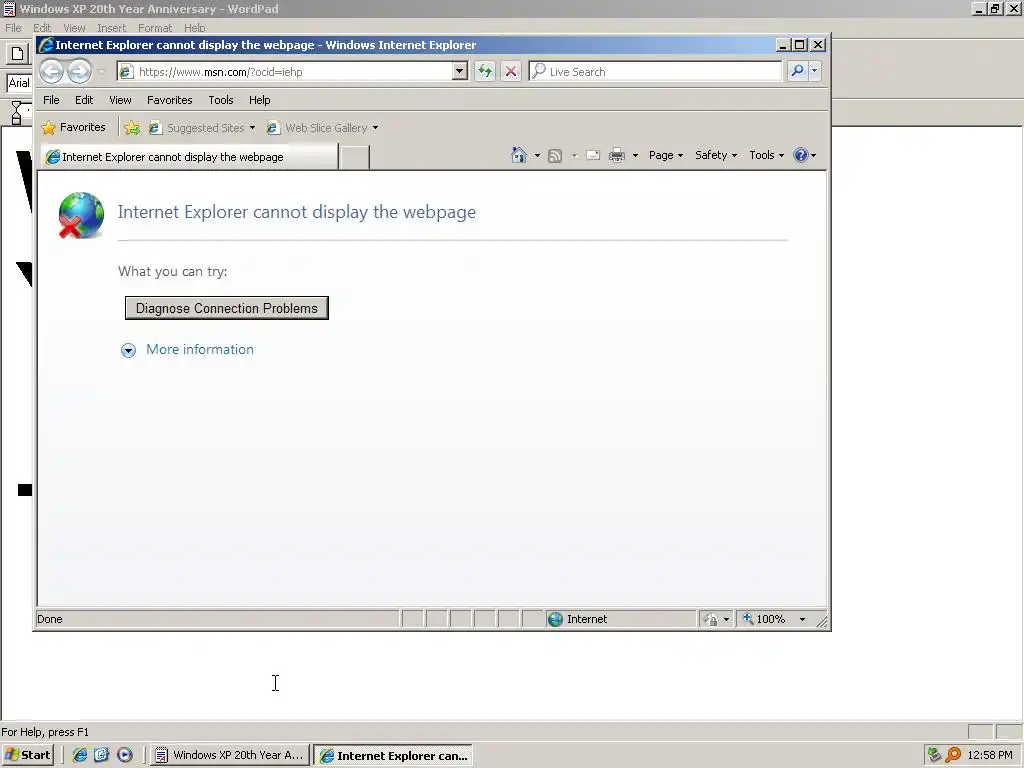This screenshot has height=768, width=1024.
Task: Launch Internet Explorer from Quick Launch
Action: click(80, 755)
